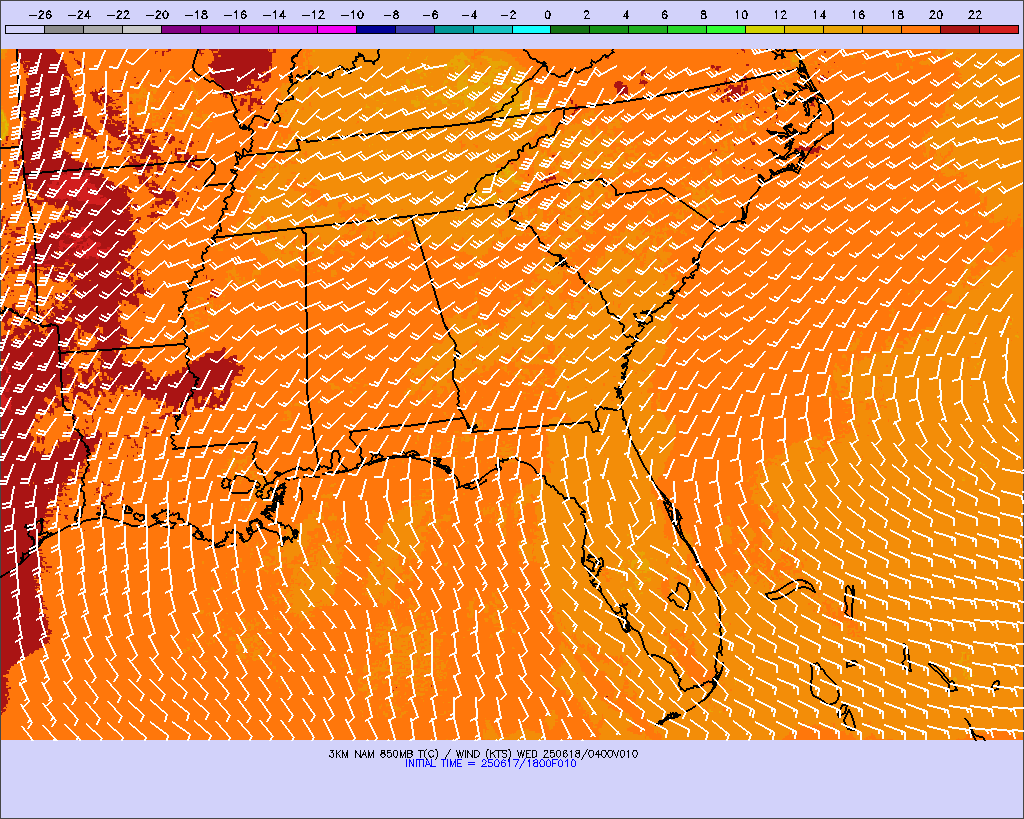
Task: Select the 12 scale label
Action: 780,14
